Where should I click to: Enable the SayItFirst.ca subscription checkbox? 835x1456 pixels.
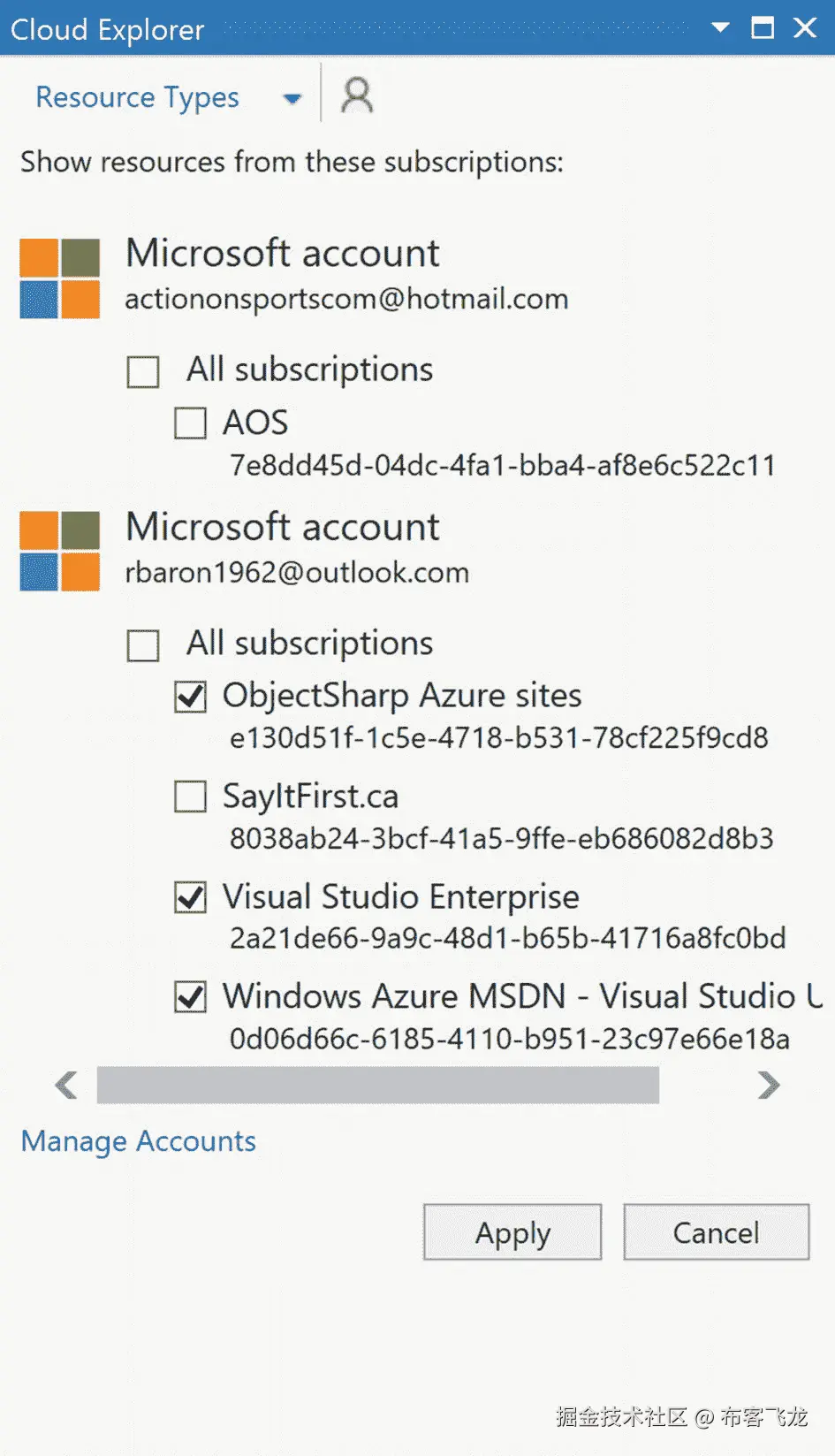[190, 797]
